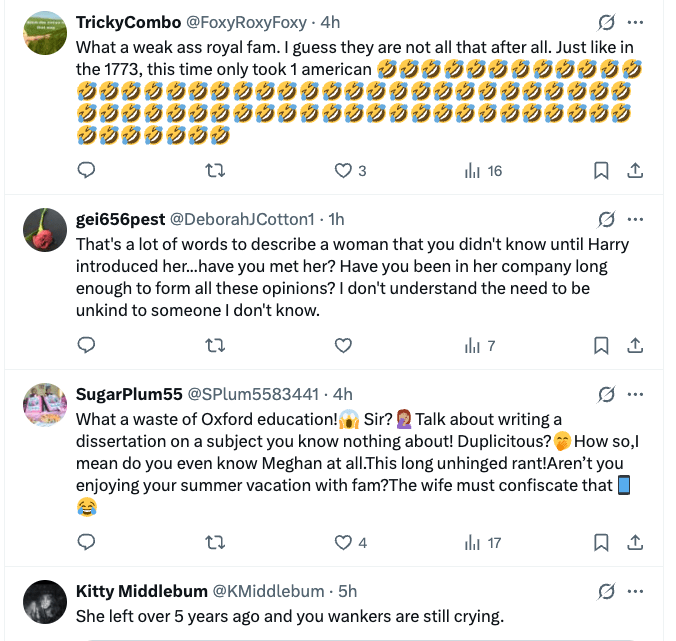The width and height of the screenshot is (676, 641).
Task: Open the 4h timestamp on SugarPlum55's tweet
Action: (342, 394)
